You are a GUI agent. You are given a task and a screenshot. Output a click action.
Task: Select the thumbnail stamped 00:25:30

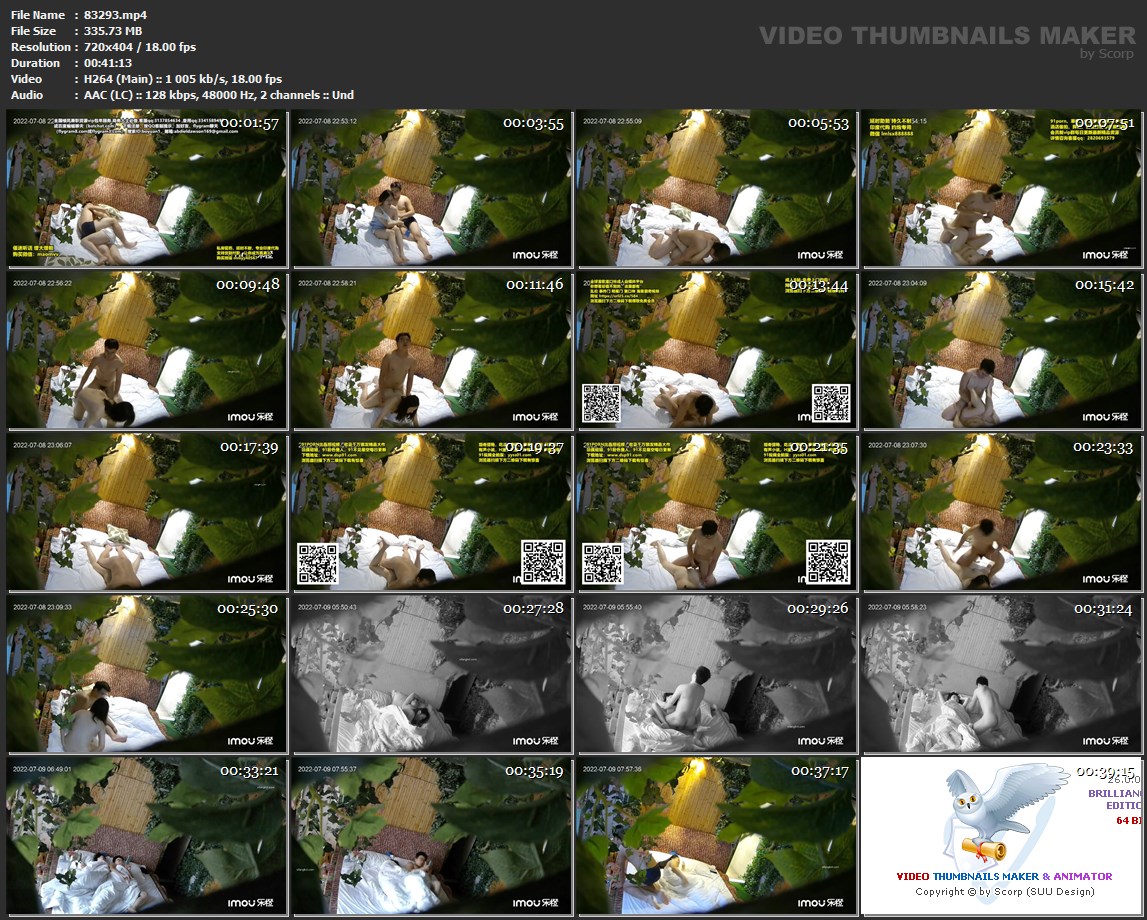pos(146,674)
